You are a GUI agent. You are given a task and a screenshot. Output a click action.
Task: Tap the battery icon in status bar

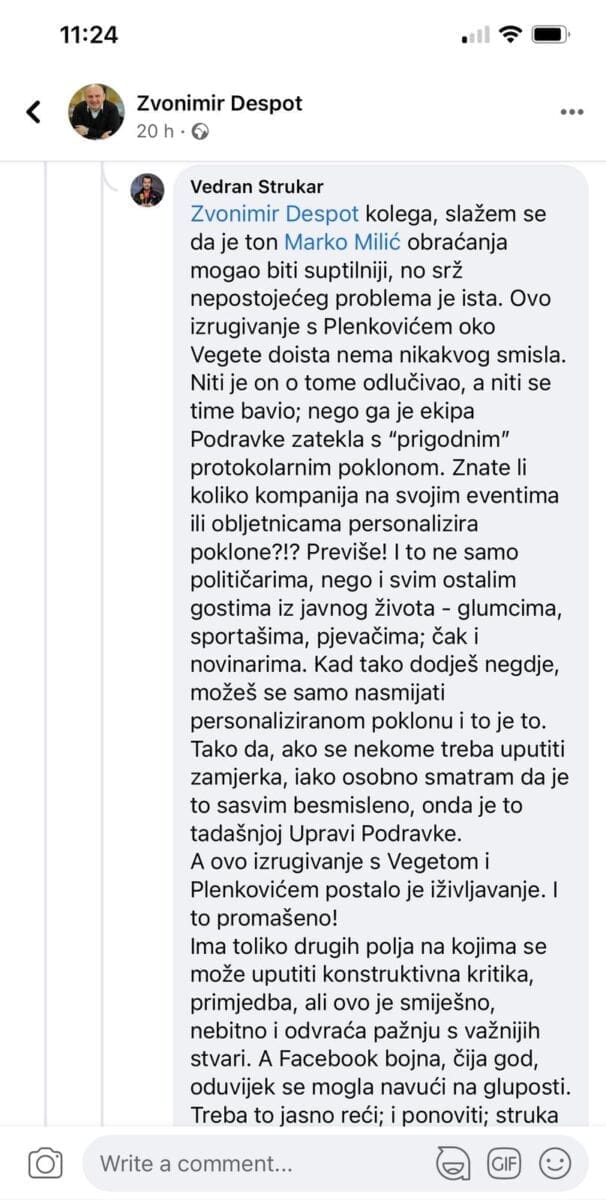550,34
